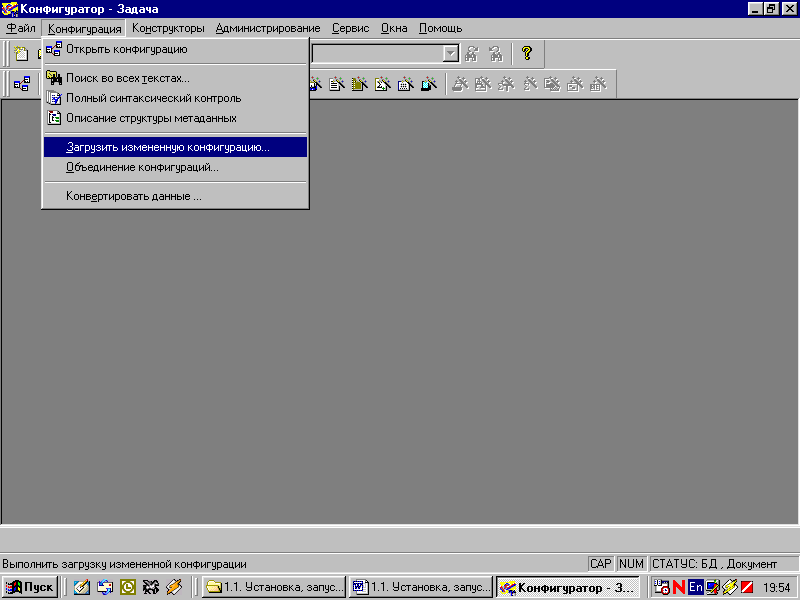Click the 19:54 system clock
The width and height of the screenshot is (800, 600).
pyautogui.click(x=777, y=588)
